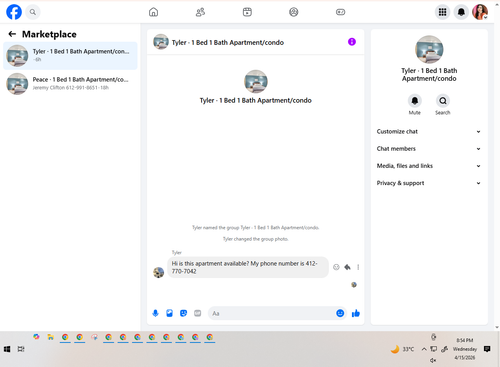Open the Facebook menu grid icon
Screen dimensions: 500x367
(442, 12)
